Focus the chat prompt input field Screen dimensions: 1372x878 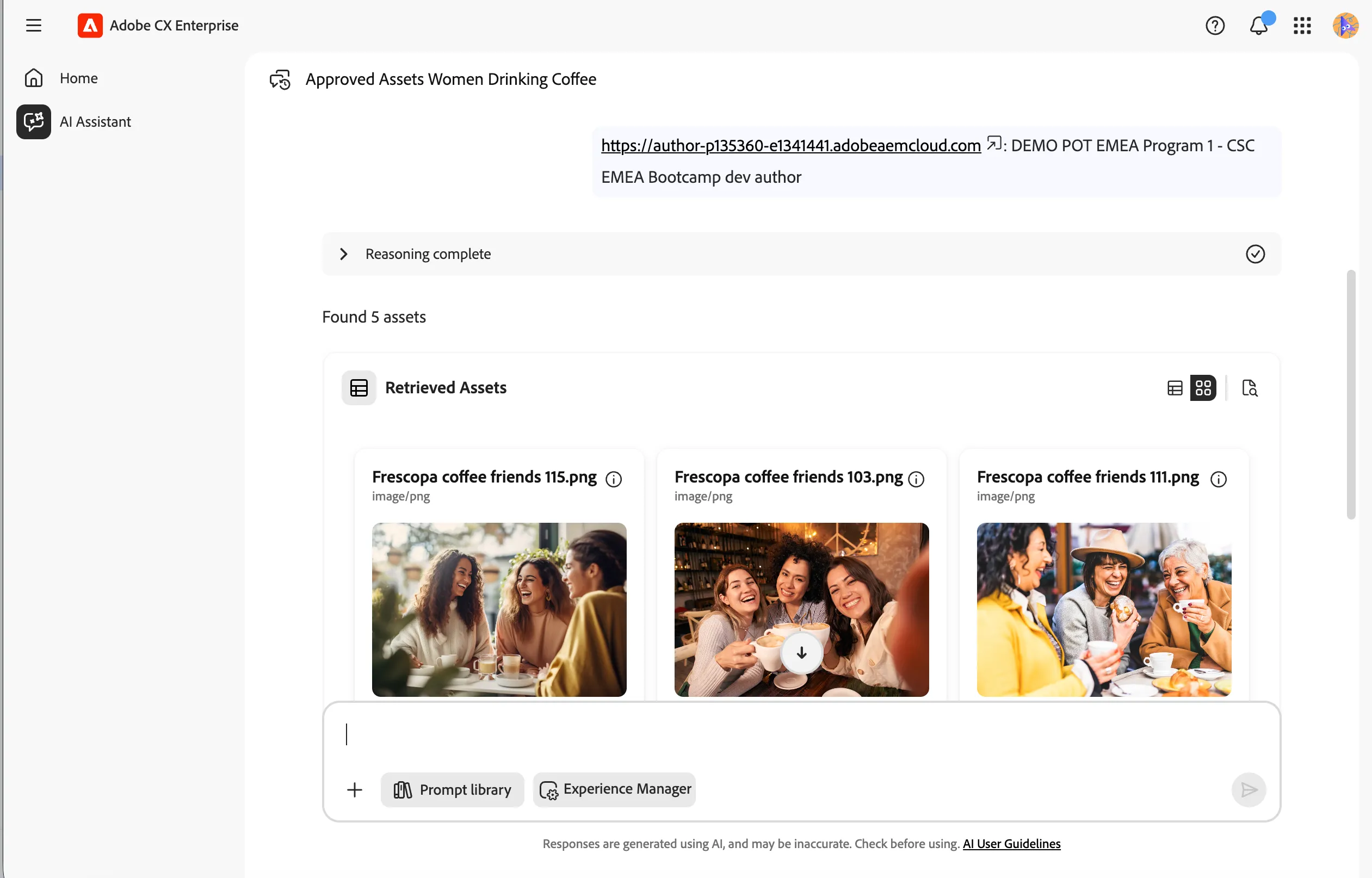(801, 734)
